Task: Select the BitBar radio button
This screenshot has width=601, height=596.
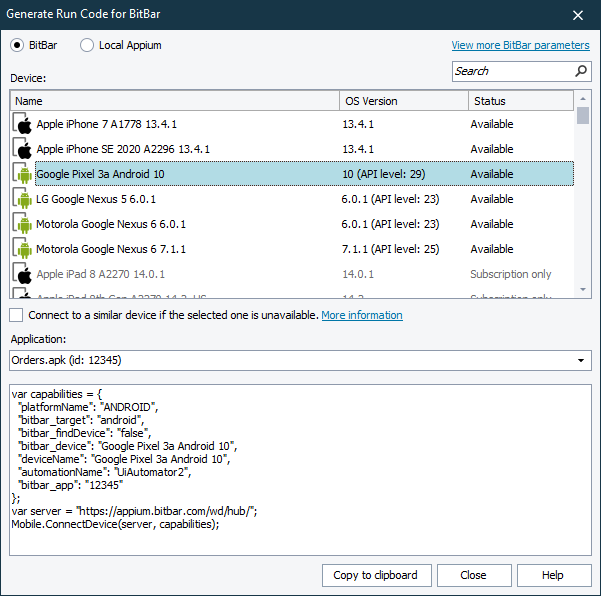Action: [19, 45]
